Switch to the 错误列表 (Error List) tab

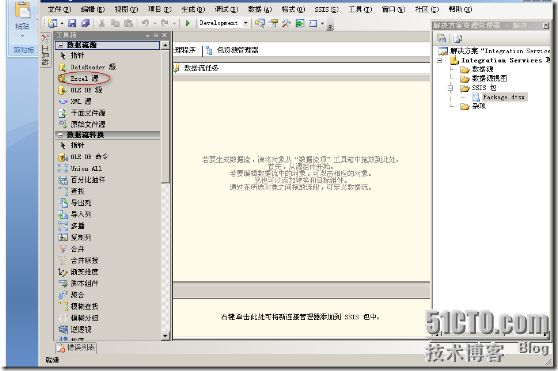77,347
